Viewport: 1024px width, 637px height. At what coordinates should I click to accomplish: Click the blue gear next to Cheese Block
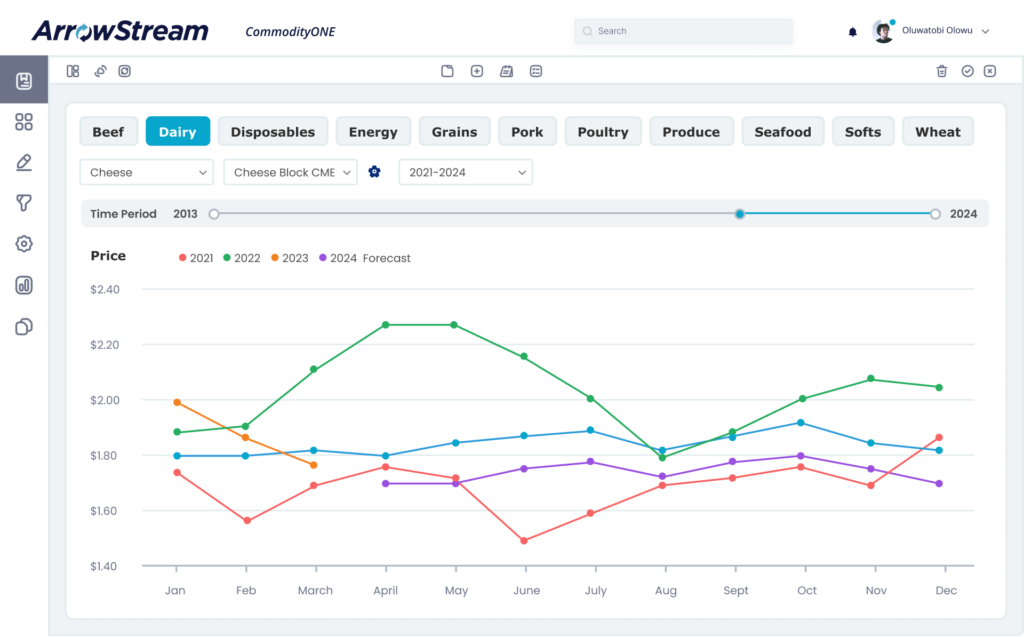pos(374,172)
